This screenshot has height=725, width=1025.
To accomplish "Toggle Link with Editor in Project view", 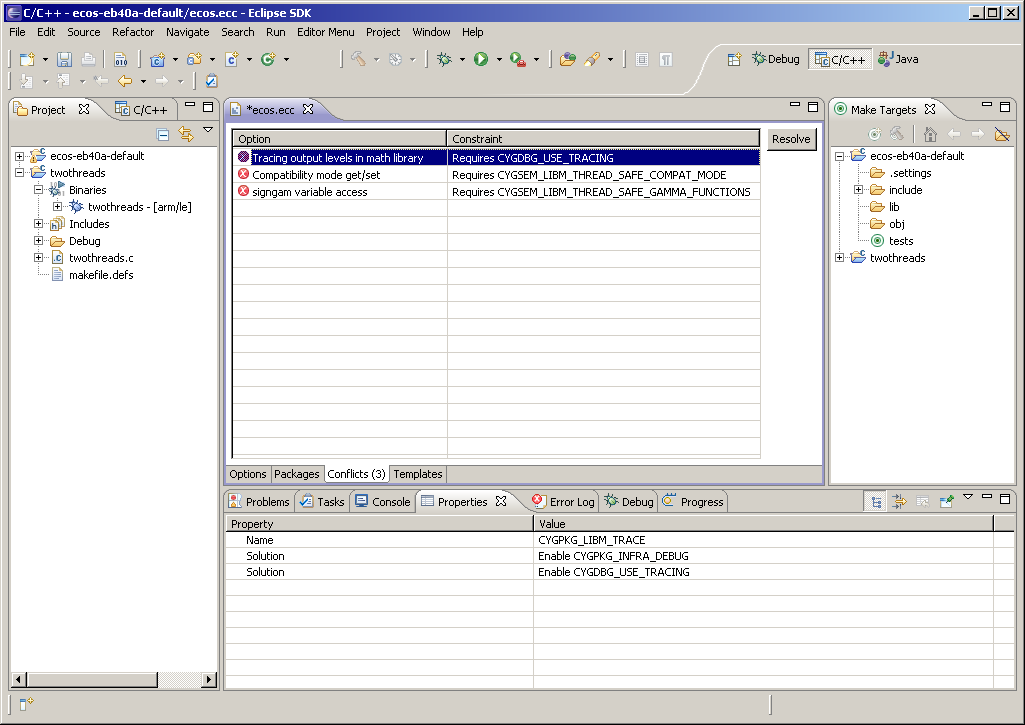I will (186, 135).
